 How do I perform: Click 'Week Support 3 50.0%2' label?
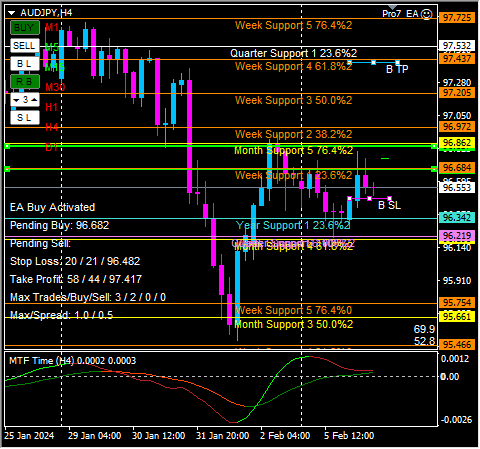(x=293, y=100)
